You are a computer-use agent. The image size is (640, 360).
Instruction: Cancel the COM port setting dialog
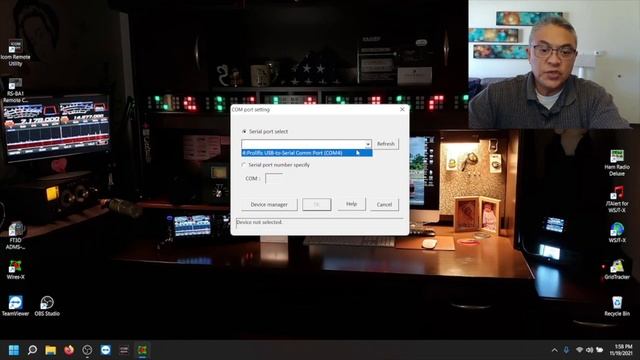tap(384, 204)
